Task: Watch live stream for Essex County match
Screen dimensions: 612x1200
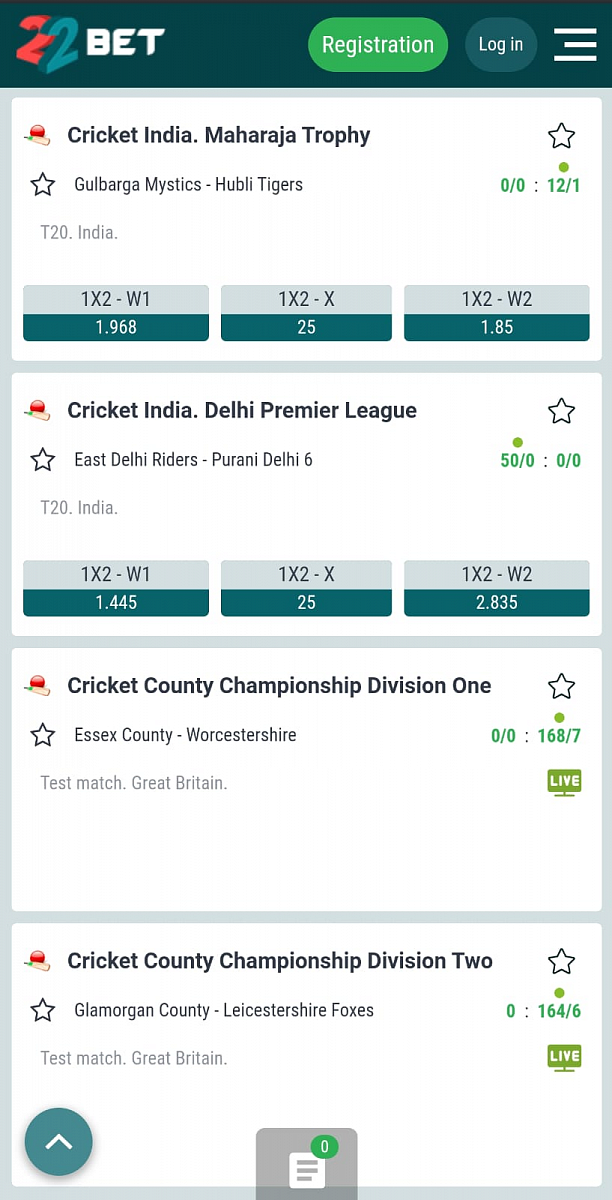Action: (x=564, y=782)
